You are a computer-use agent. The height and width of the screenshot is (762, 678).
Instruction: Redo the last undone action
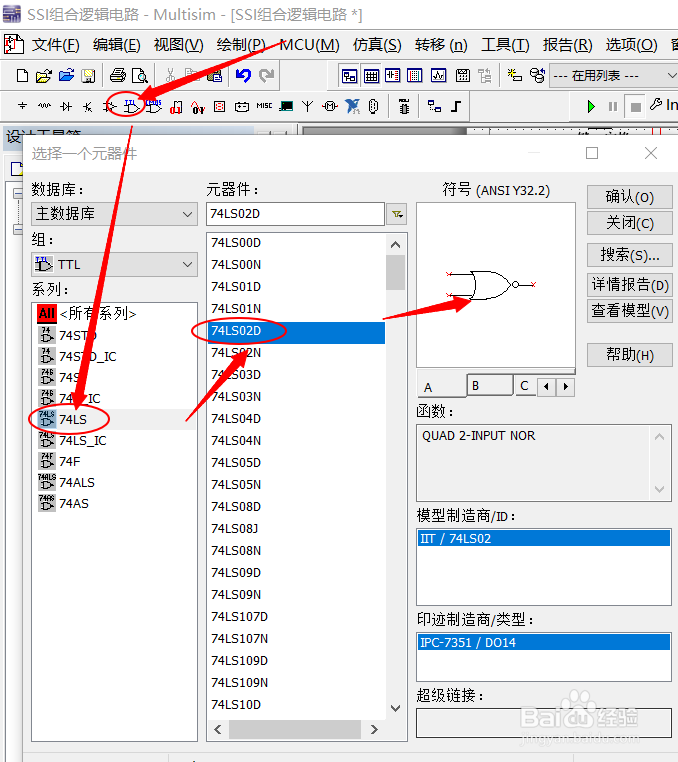tap(266, 76)
